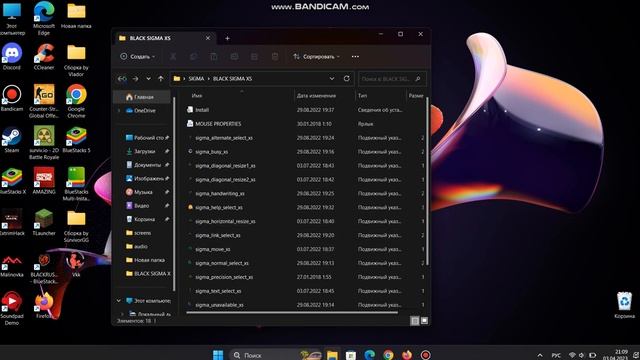This screenshot has width=640, height=360.
Task: Open TLauncher desktop shortcut
Action: coord(44,223)
